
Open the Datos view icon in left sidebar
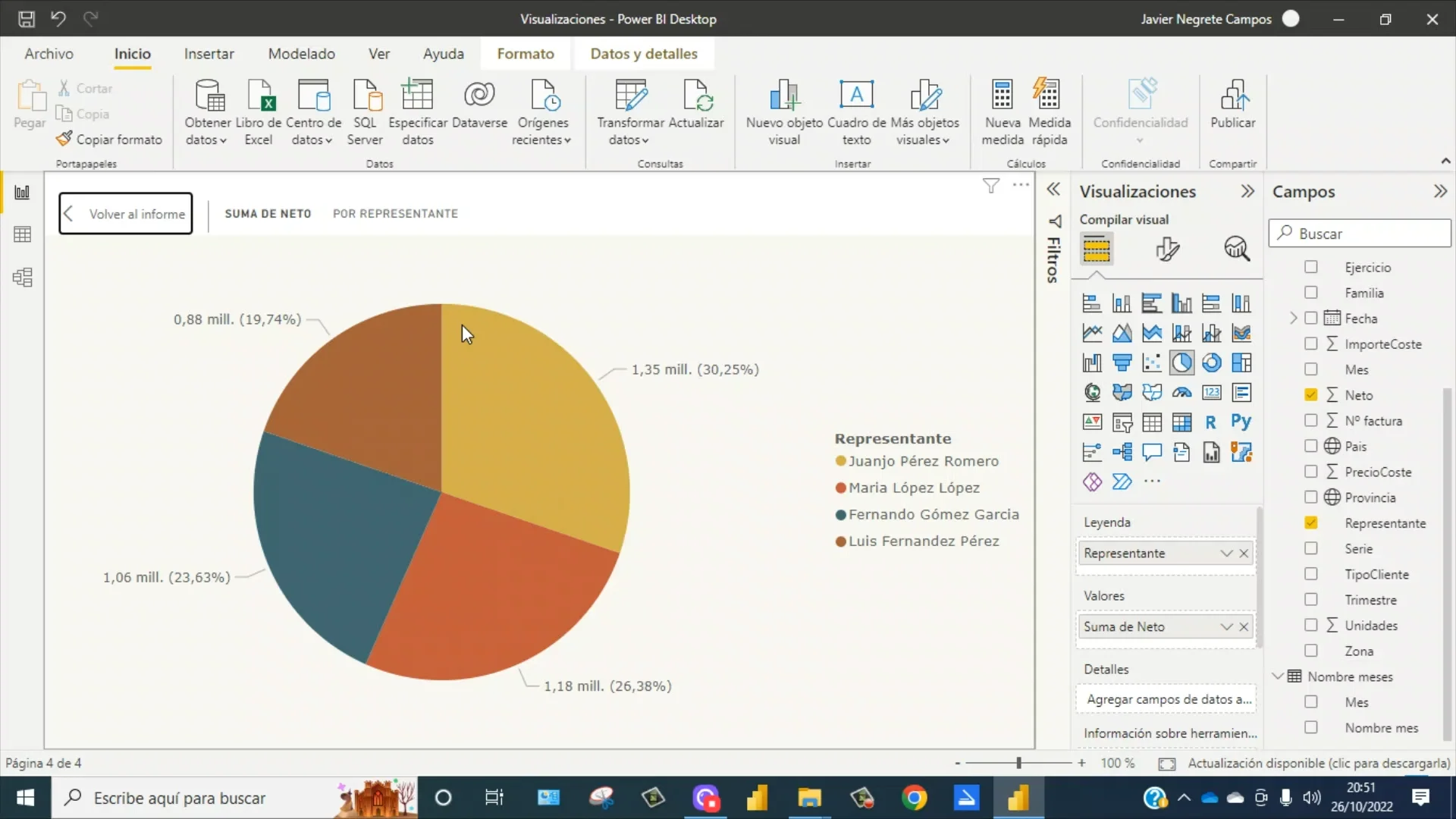(x=22, y=234)
